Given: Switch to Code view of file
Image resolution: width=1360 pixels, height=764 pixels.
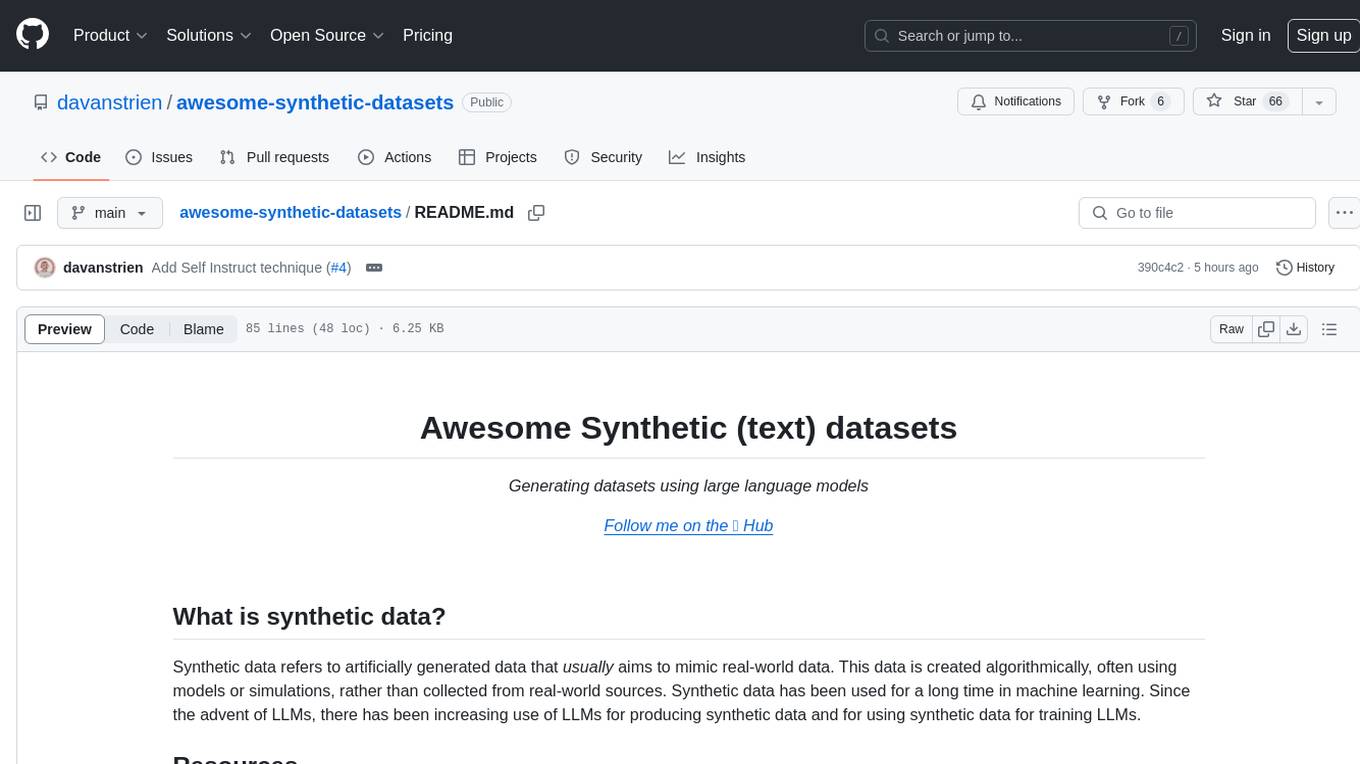Looking at the screenshot, I should click(137, 329).
